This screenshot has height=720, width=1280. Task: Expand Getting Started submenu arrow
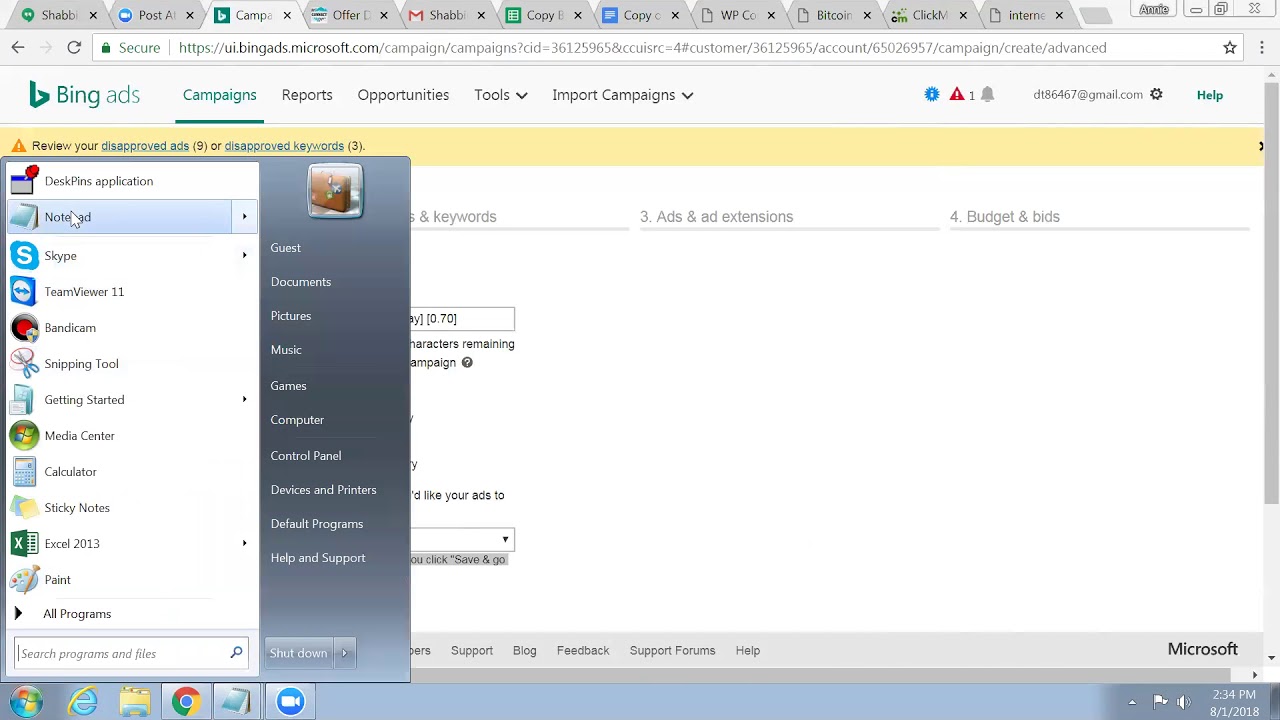coord(244,400)
